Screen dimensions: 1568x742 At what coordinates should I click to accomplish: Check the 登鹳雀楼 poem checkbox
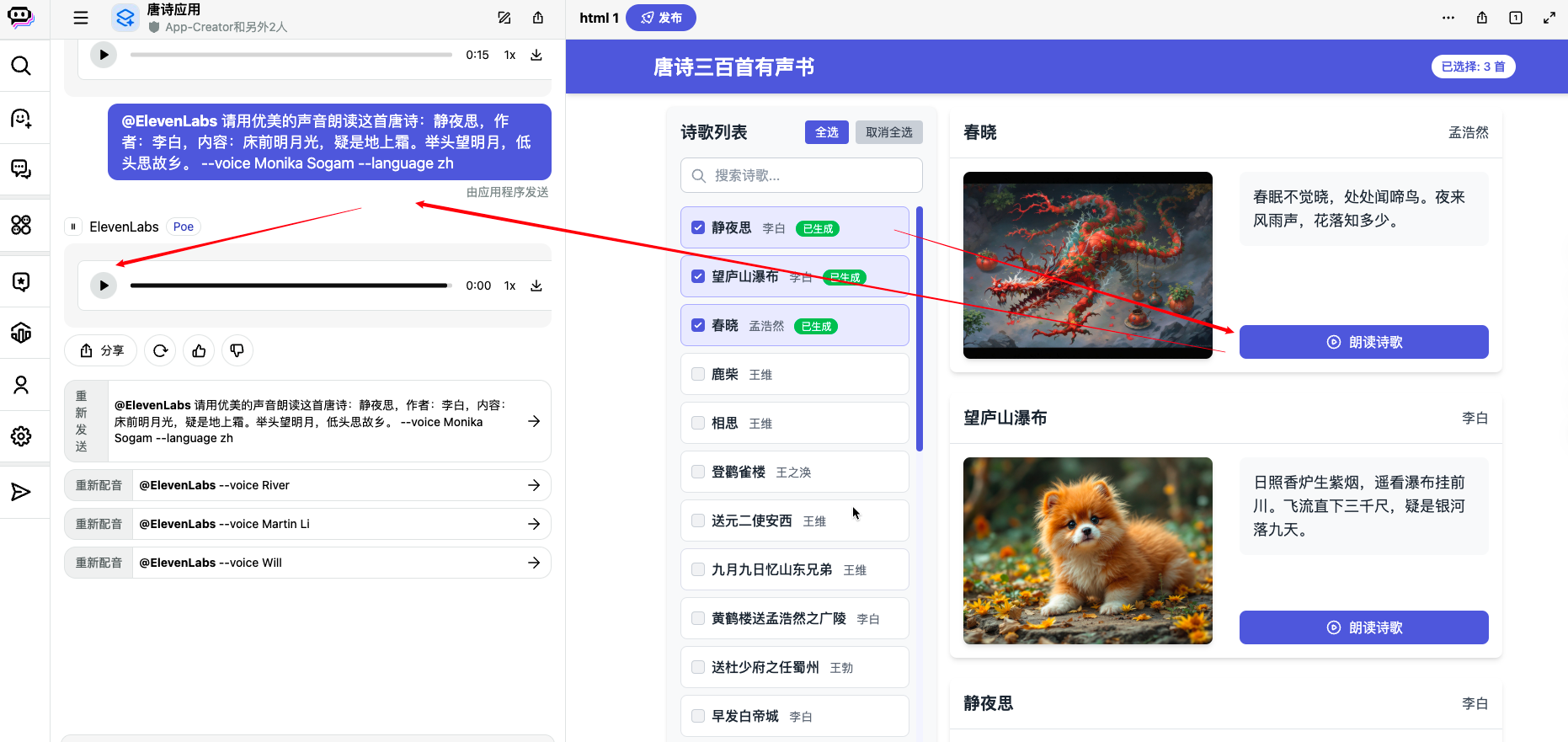pyautogui.click(x=698, y=472)
